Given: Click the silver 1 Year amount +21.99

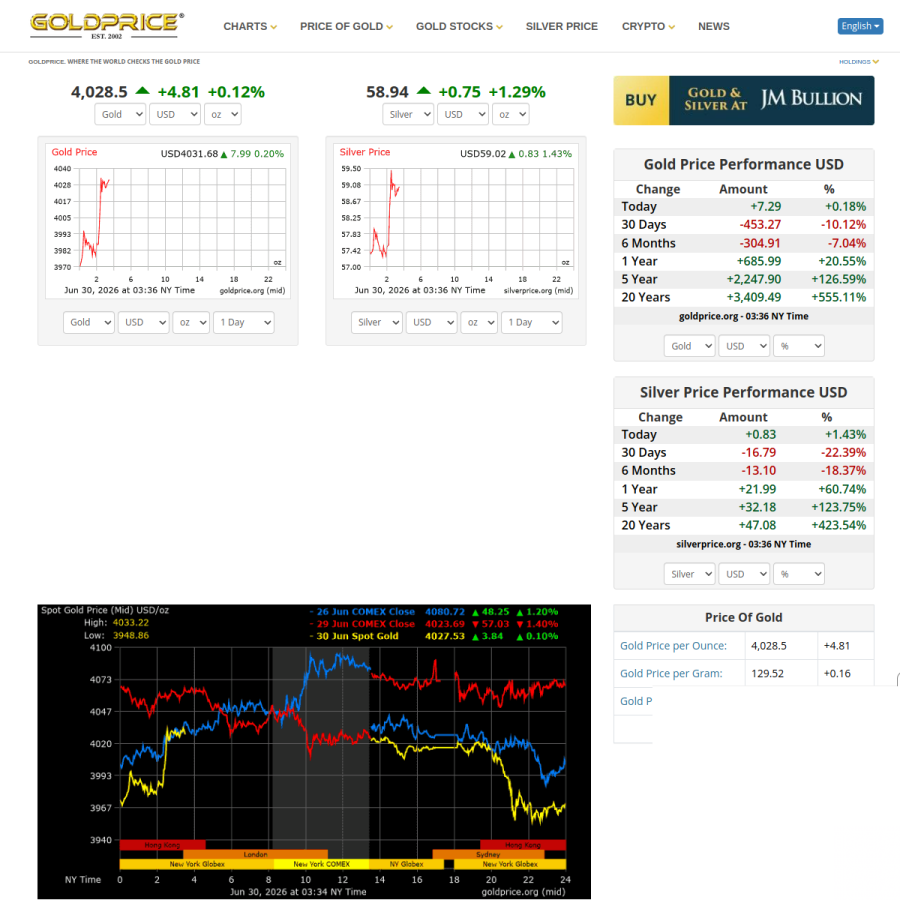Looking at the screenshot, I should click(x=757, y=489).
